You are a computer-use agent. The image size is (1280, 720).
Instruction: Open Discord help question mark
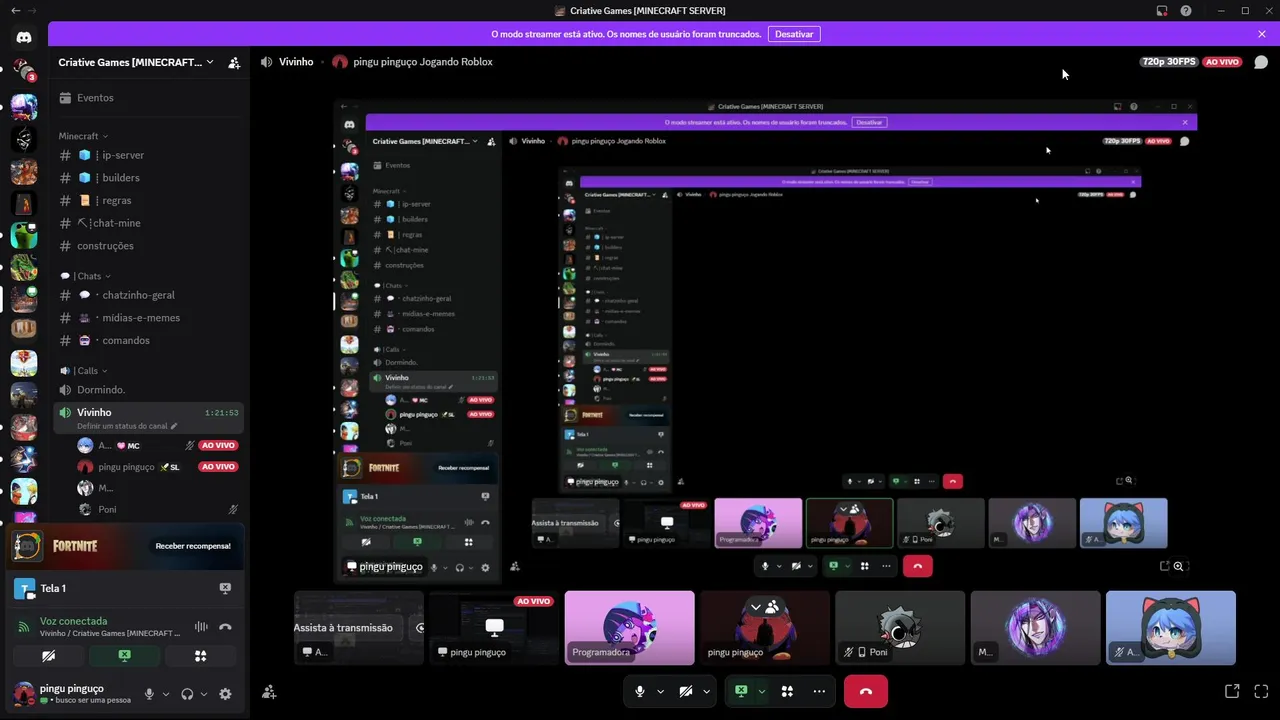[x=1186, y=11]
